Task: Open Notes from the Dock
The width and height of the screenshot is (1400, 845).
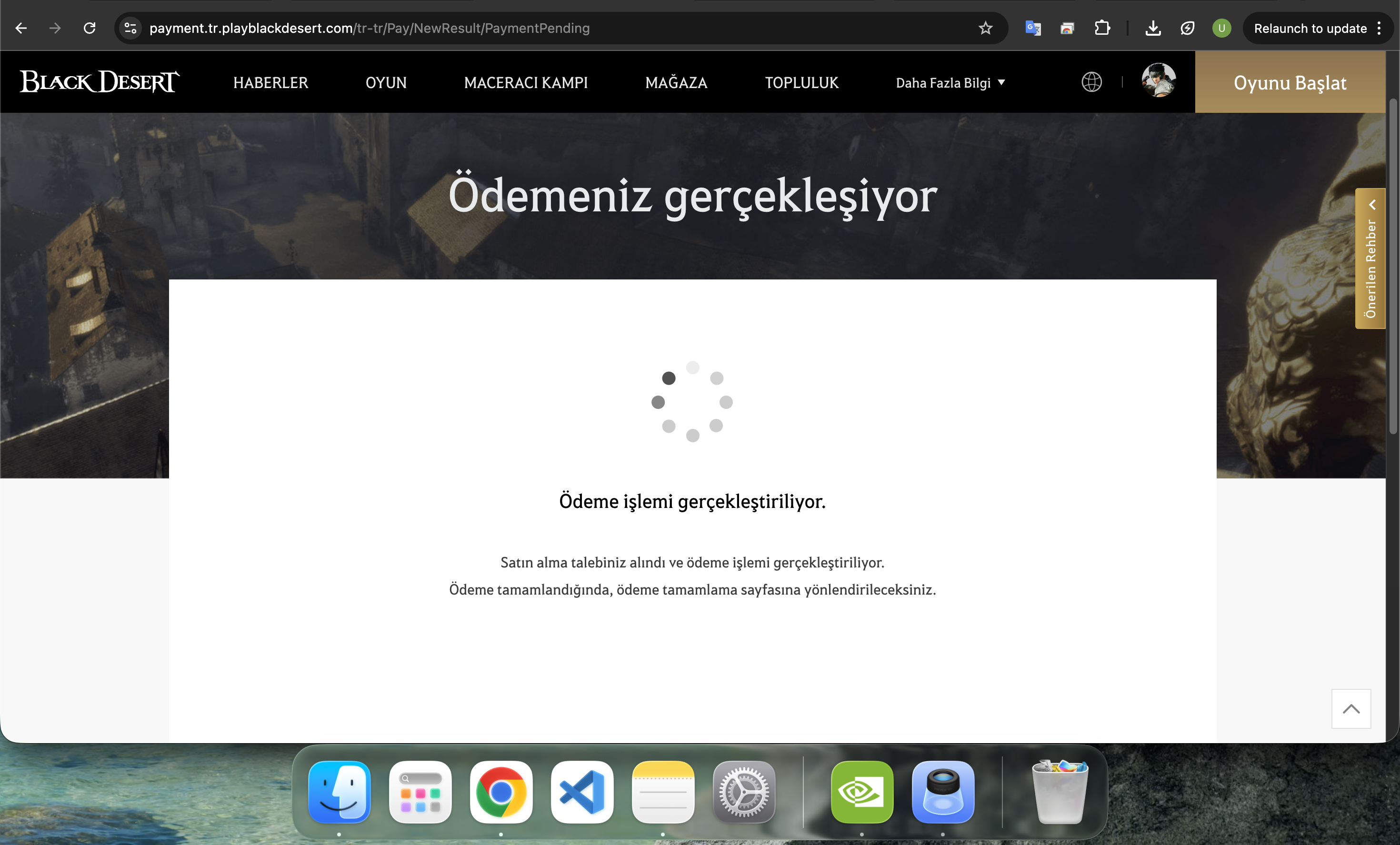Action: (663, 792)
